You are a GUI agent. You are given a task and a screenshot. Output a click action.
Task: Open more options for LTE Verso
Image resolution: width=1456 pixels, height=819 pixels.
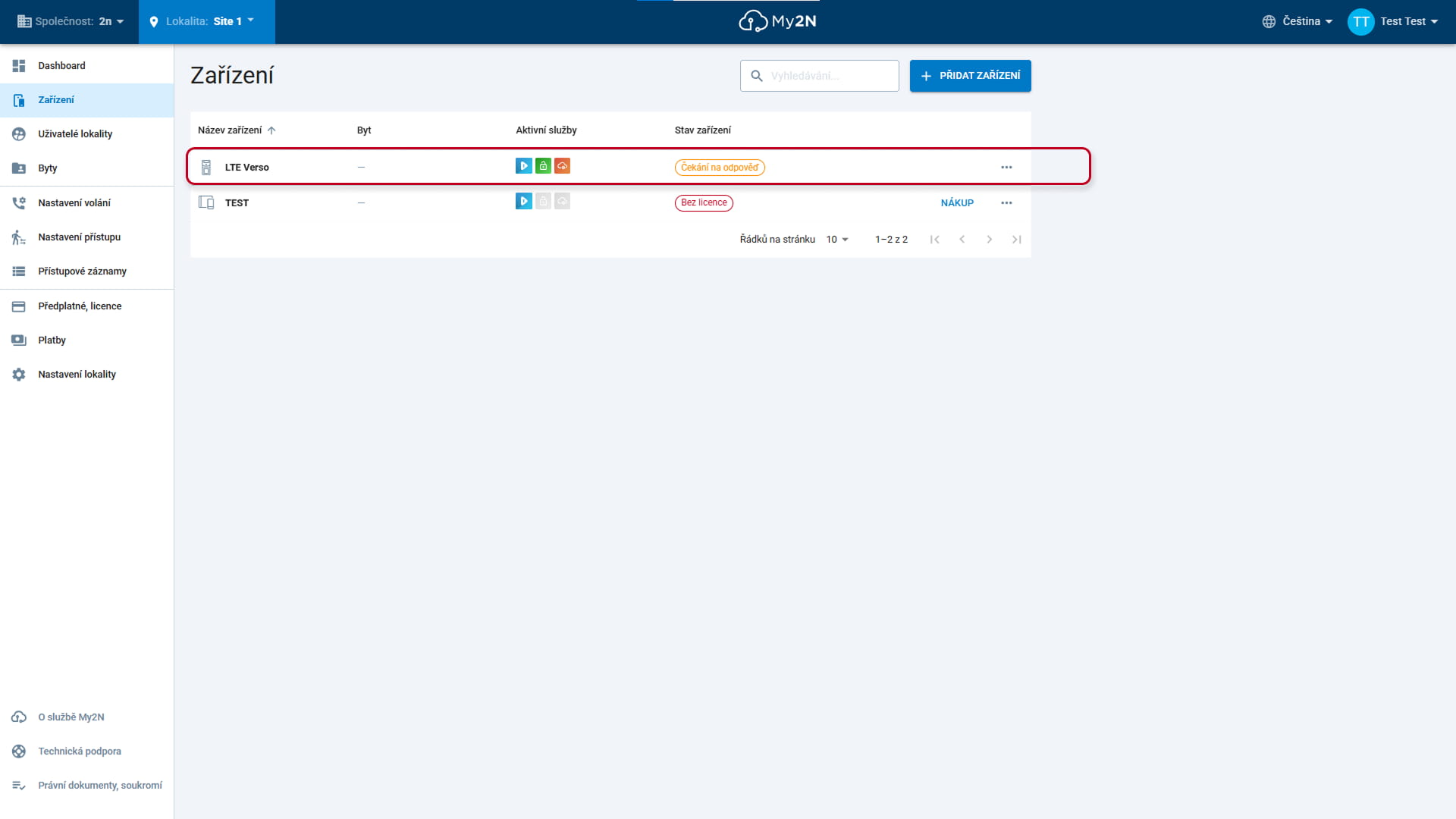[x=1006, y=168]
